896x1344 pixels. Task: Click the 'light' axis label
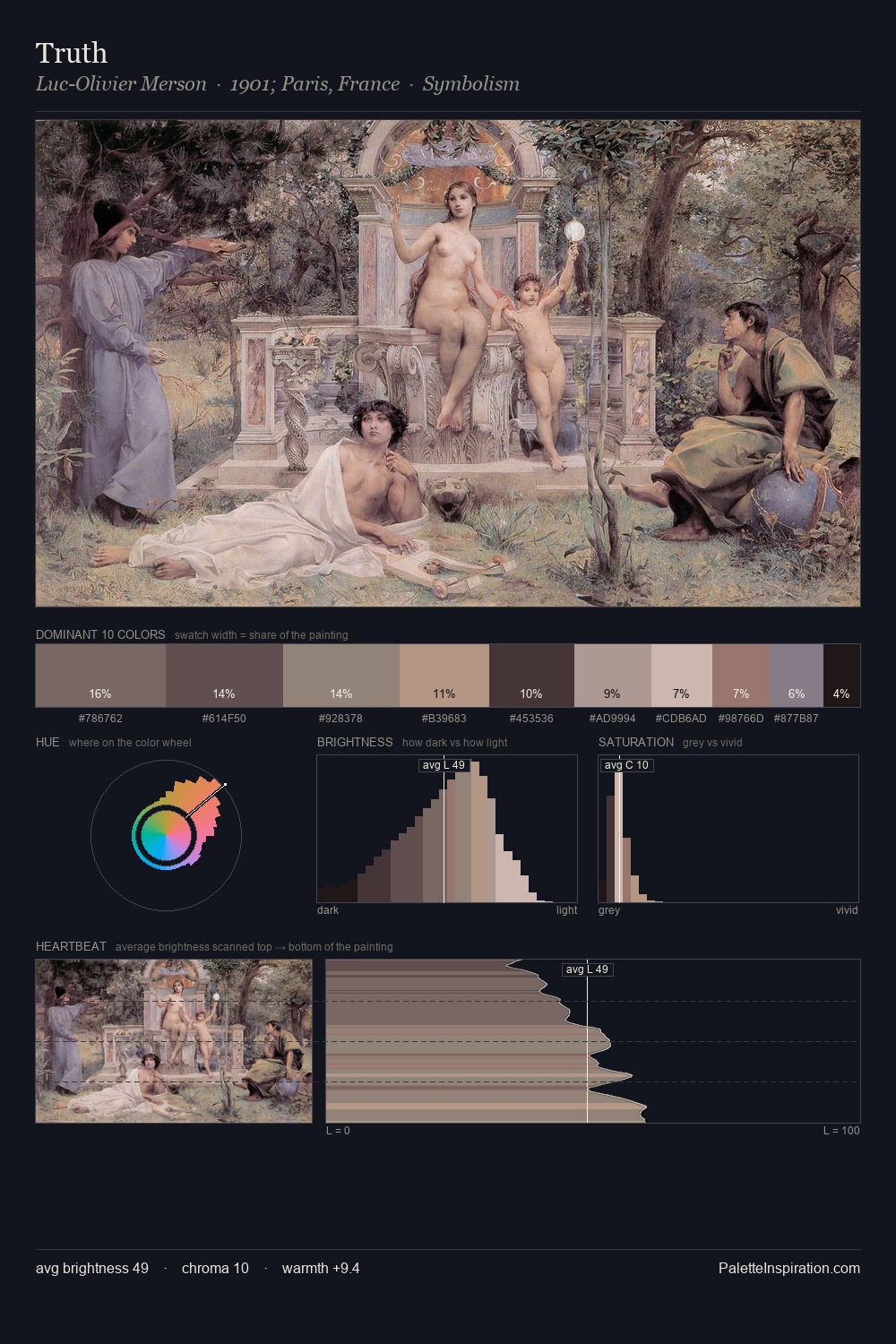(567, 910)
